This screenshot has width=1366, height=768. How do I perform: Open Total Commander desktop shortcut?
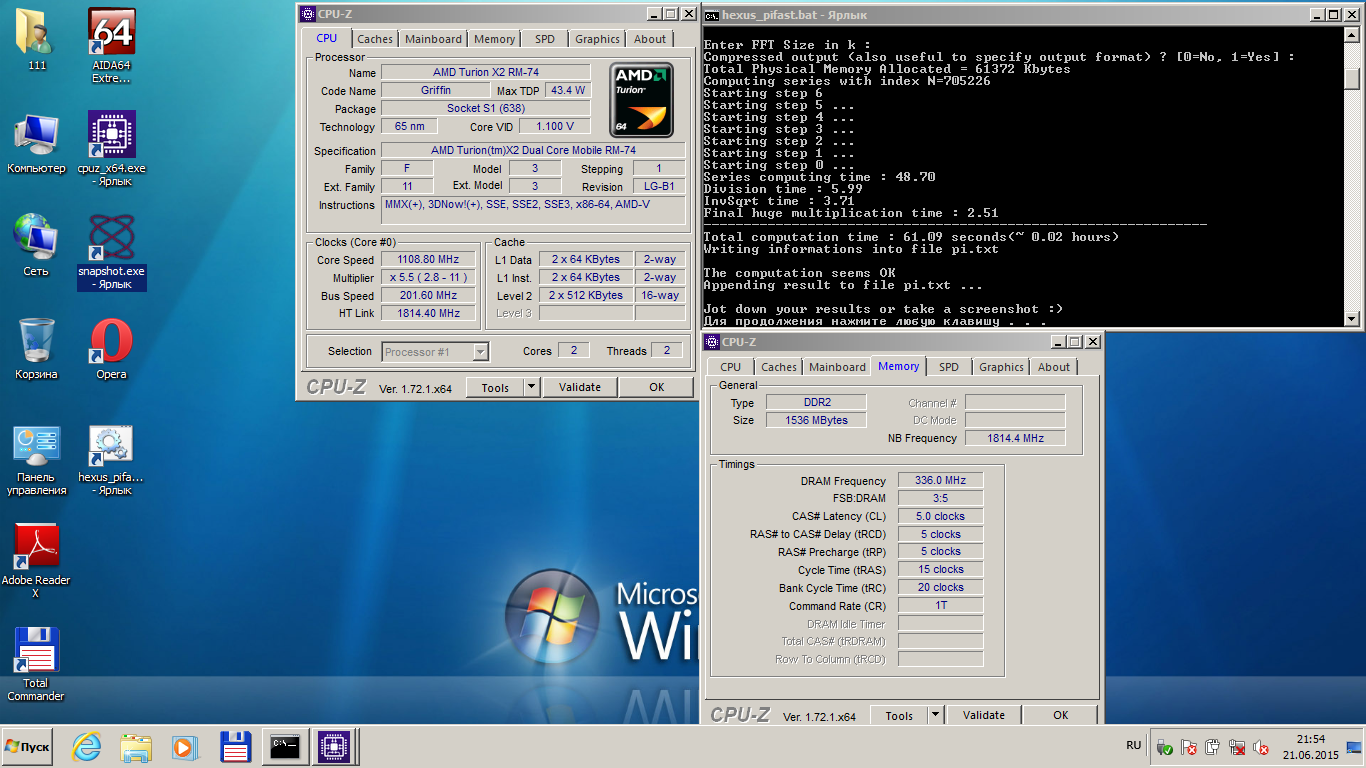37,664
